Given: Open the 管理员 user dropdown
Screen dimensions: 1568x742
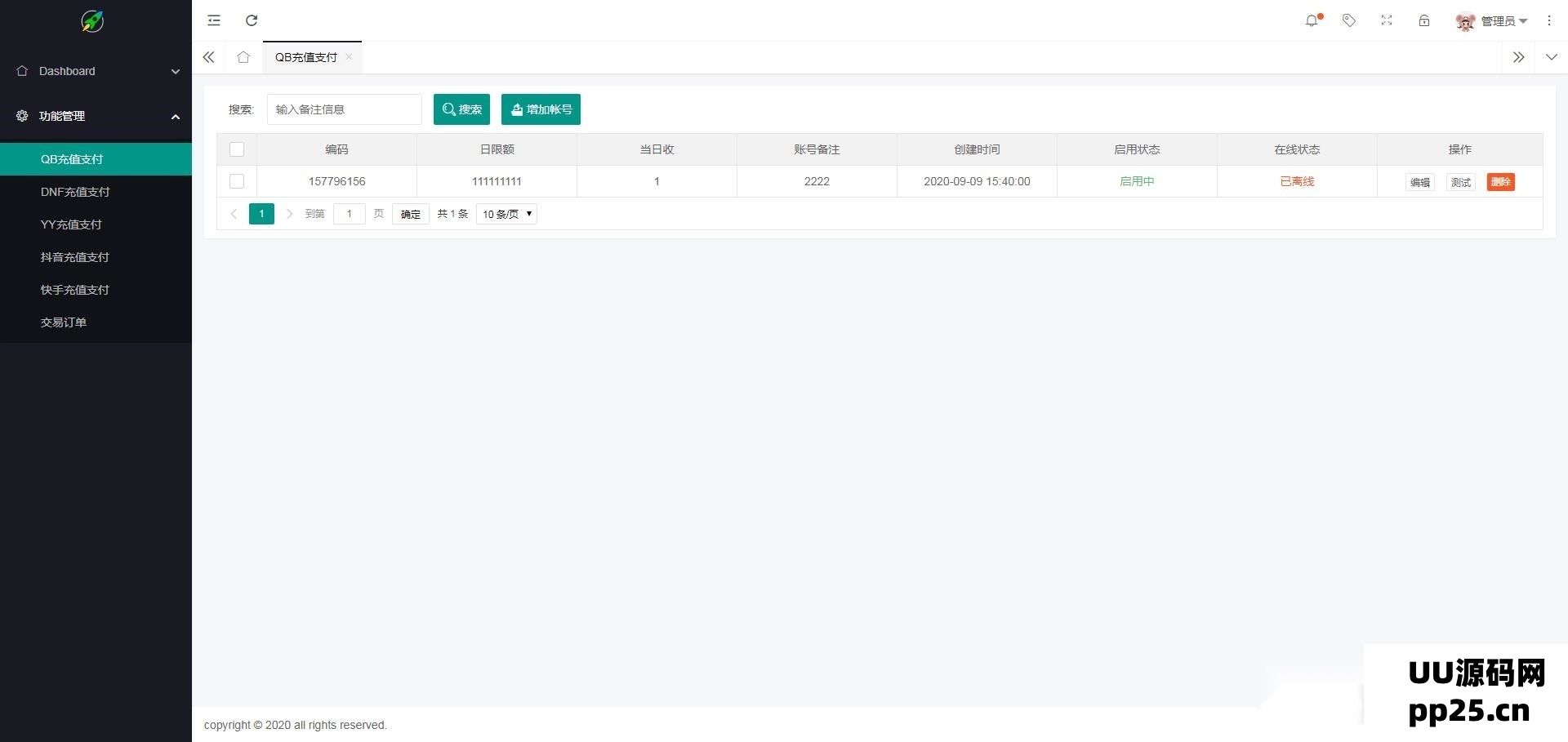Looking at the screenshot, I should point(1493,21).
